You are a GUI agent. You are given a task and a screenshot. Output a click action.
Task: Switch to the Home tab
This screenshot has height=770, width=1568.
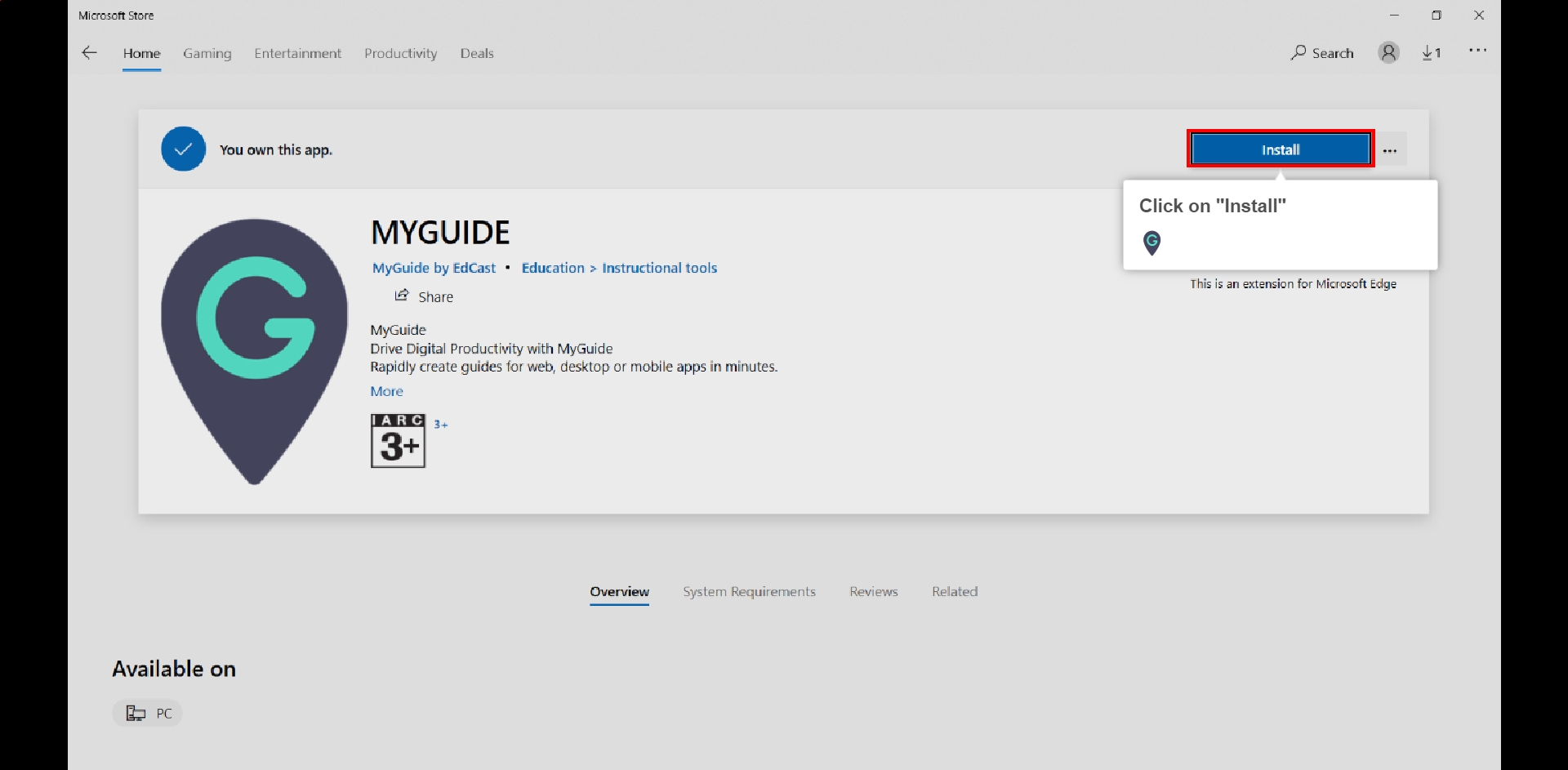coord(141,54)
